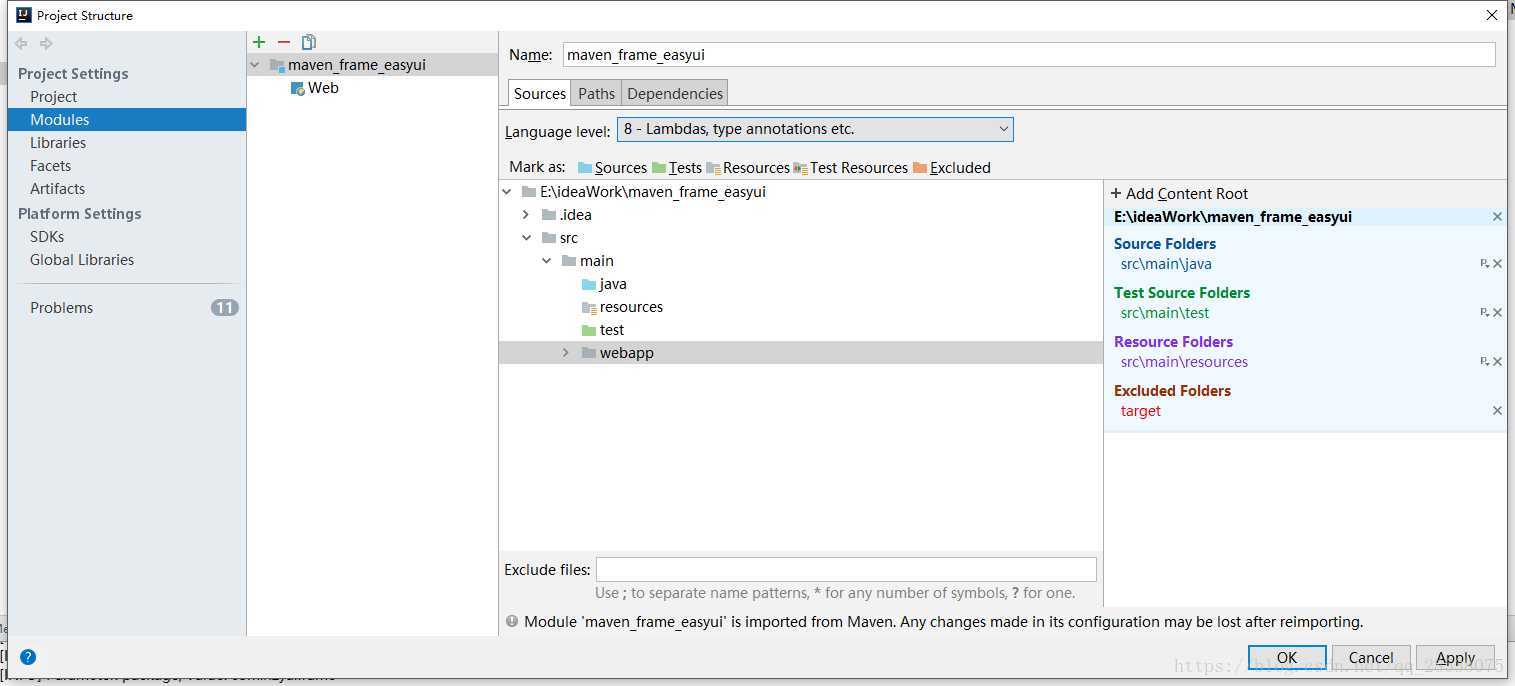Go back with the left arrow
Screen dimensions: 1515x686
point(21,43)
